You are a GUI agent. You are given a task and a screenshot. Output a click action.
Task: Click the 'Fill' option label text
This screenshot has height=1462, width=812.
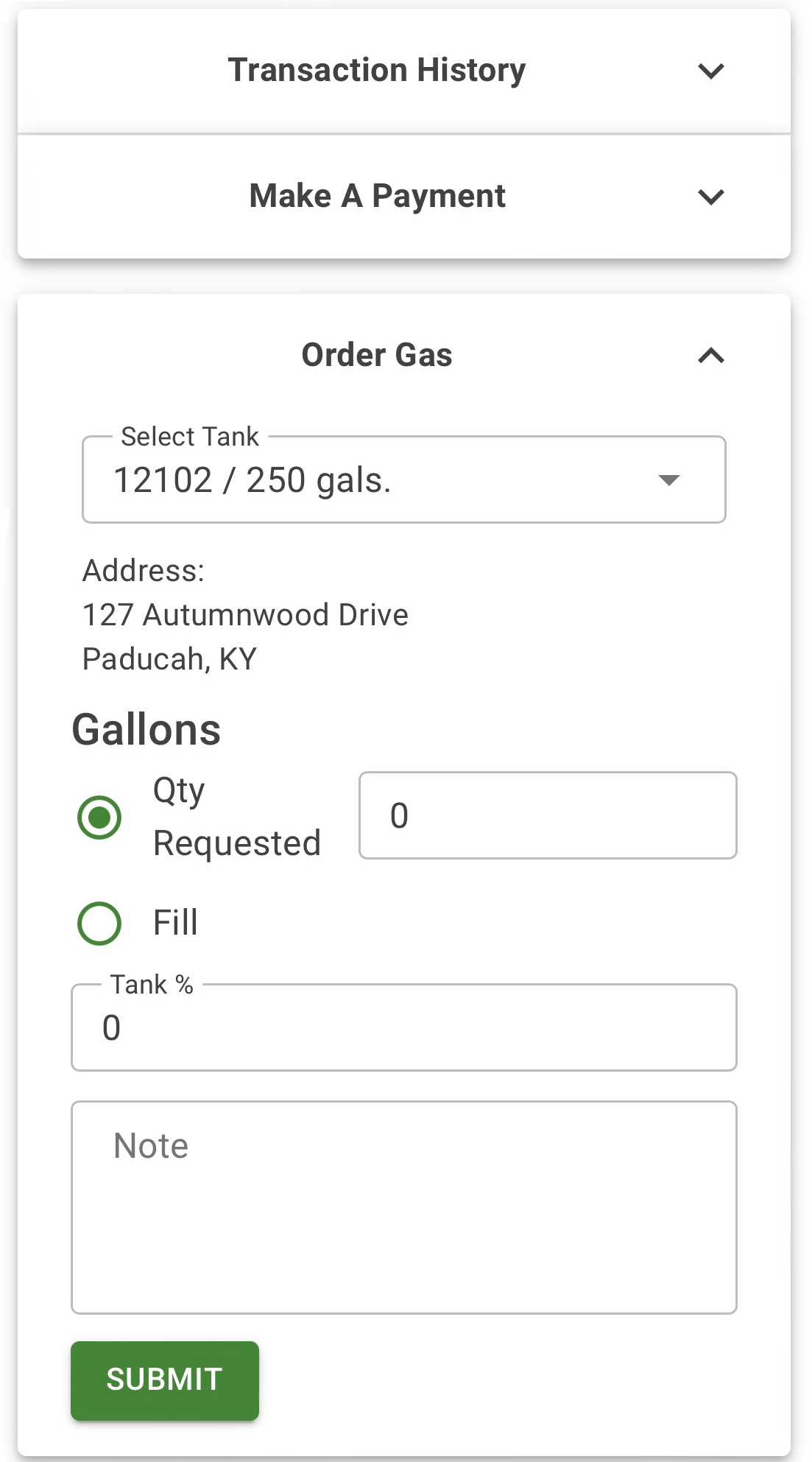pos(175,923)
